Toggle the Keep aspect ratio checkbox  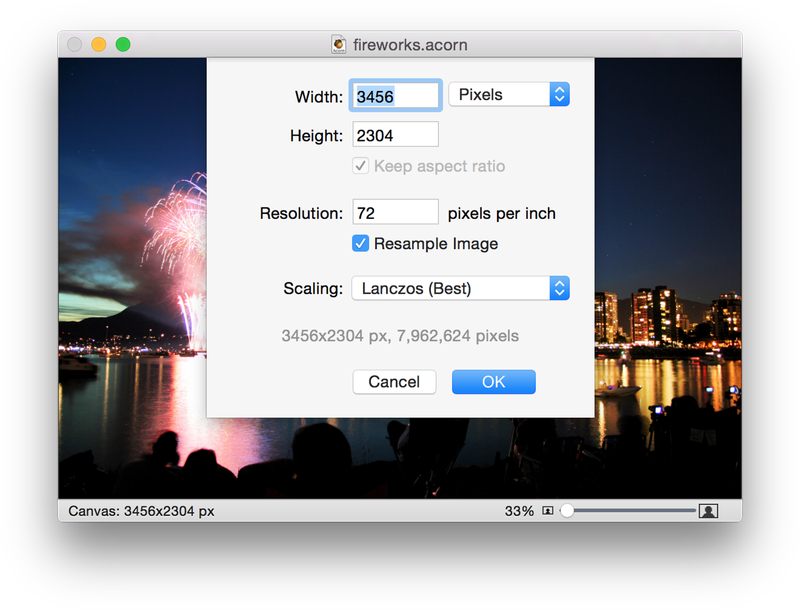click(x=361, y=166)
